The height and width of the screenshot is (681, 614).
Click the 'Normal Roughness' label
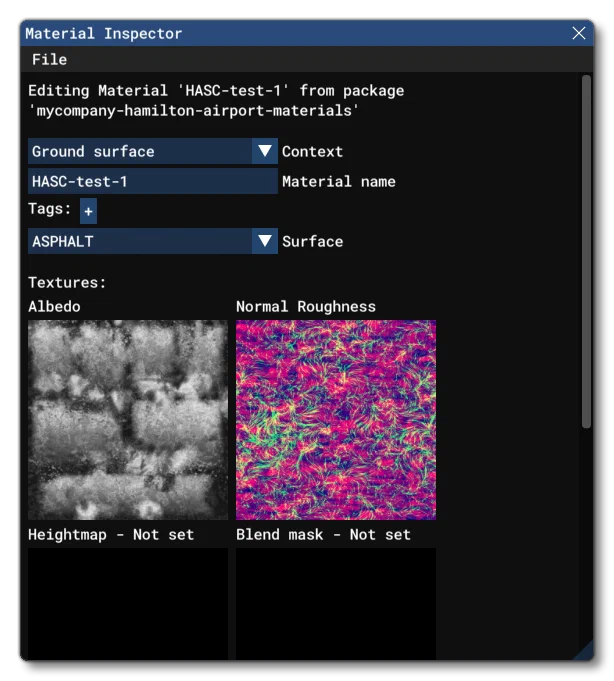(306, 307)
